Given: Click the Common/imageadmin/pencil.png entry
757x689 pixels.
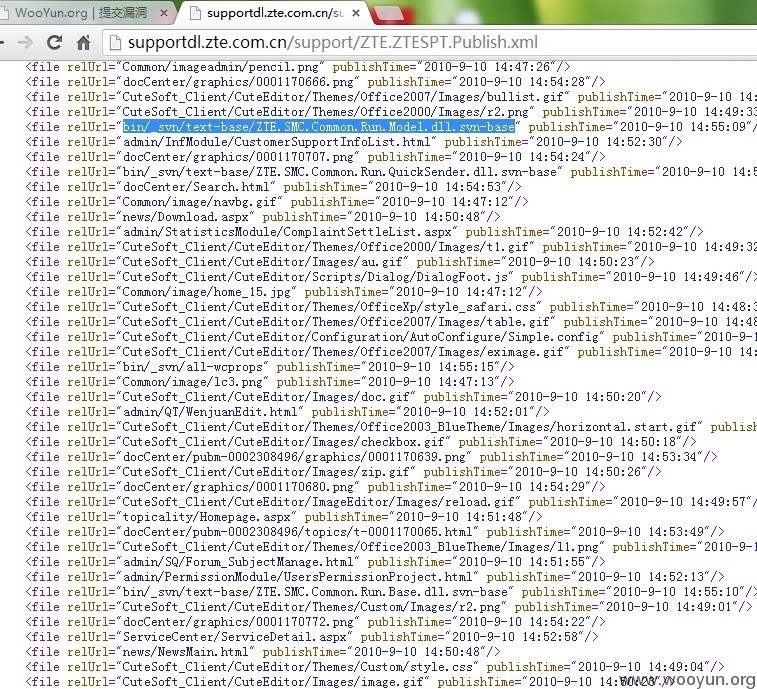Looking at the screenshot, I should (298, 67).
